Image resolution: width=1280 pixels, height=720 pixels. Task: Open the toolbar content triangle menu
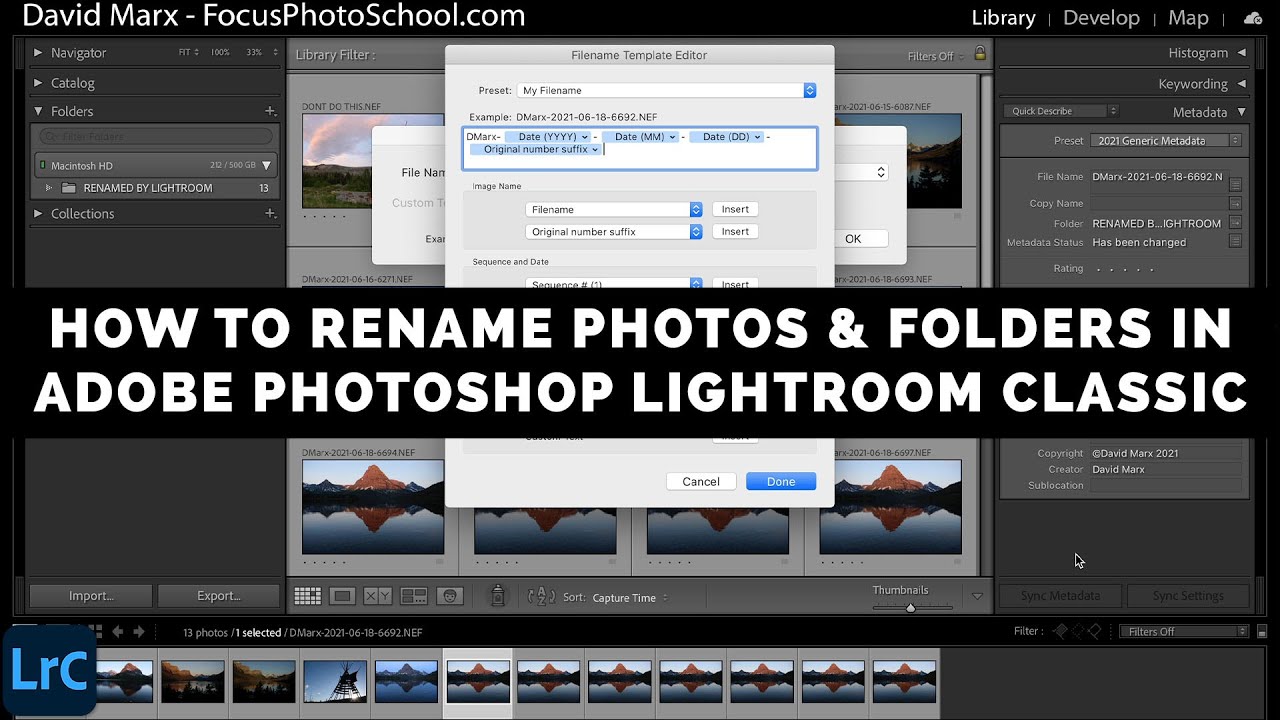977,596
